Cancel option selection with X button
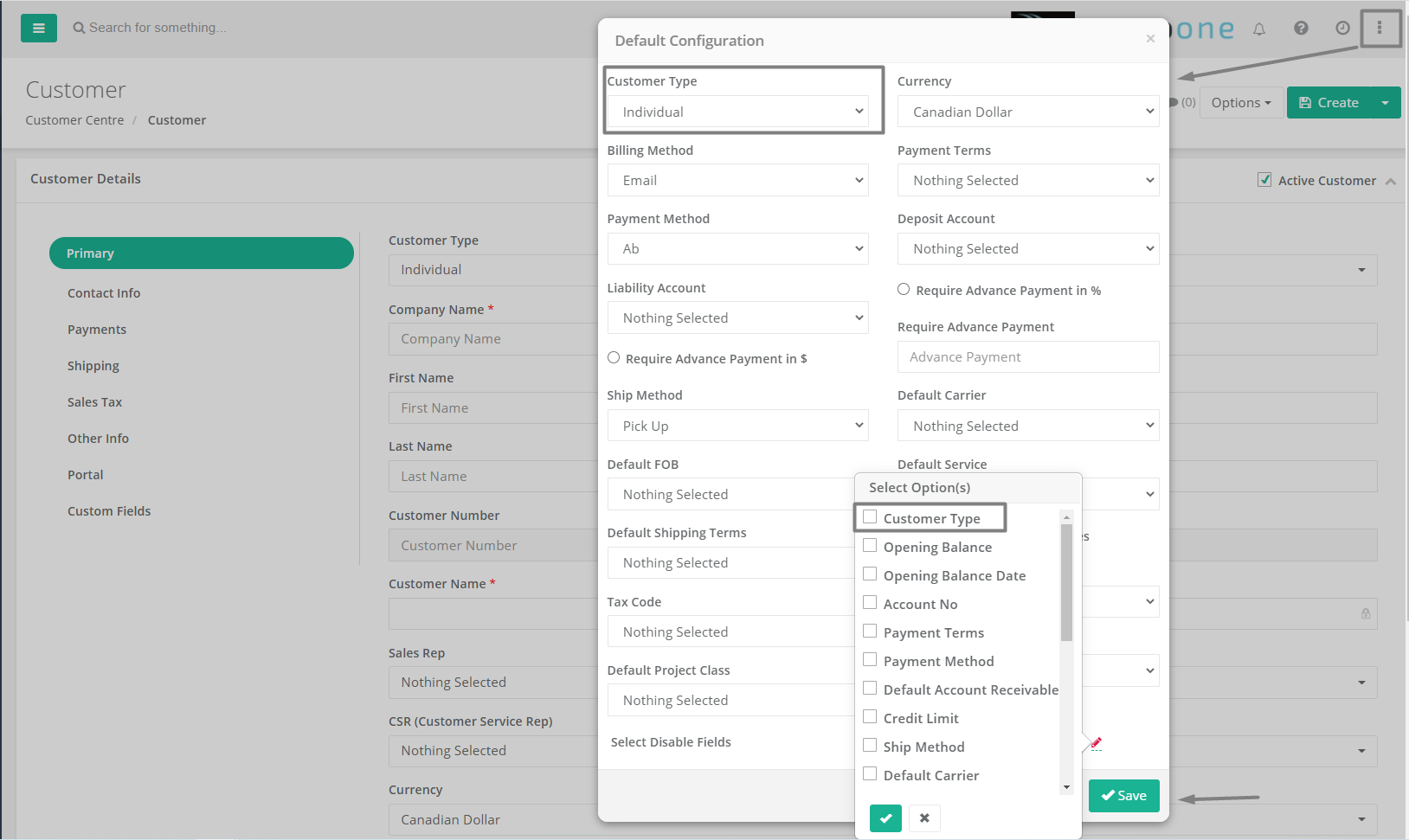The height and width of the screenshot is (840, 1409). (924, 818)
